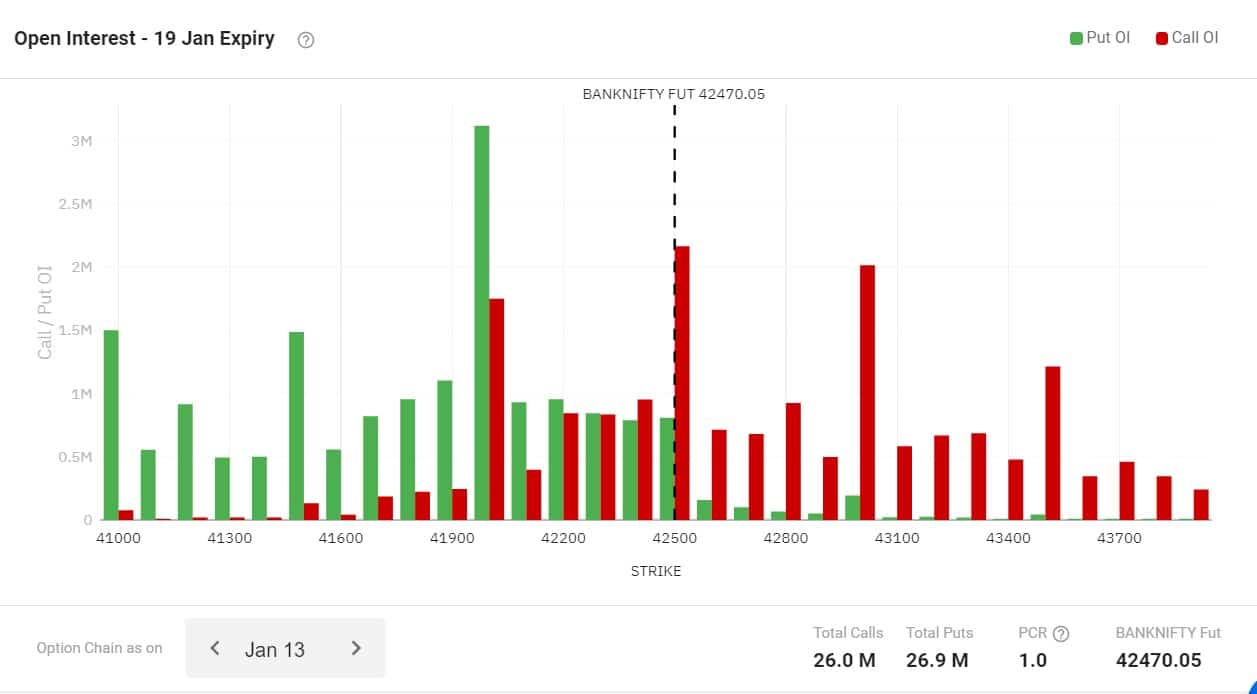Click the PCR help question mark icon
The image size is (1257, 694).
[1061, 633]
